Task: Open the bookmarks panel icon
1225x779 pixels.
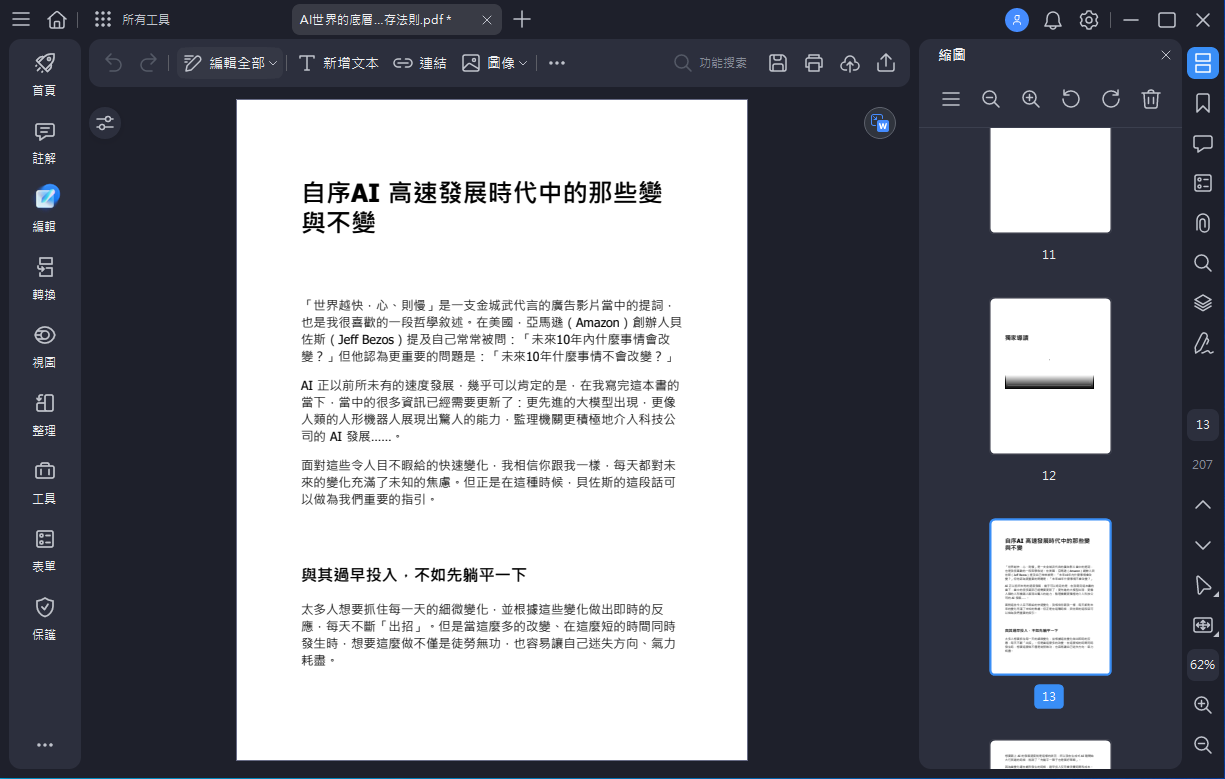Action: [x=1202, y=103]
